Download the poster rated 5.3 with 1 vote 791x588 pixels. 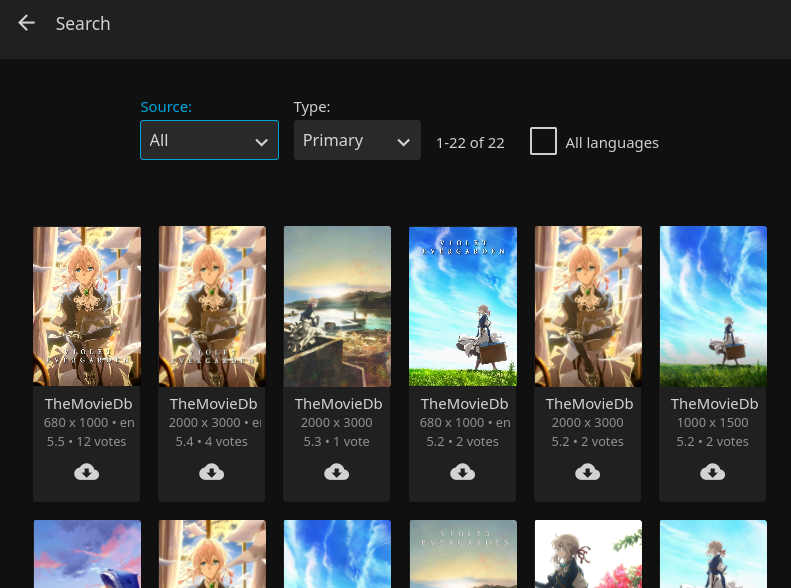(337, 472)
